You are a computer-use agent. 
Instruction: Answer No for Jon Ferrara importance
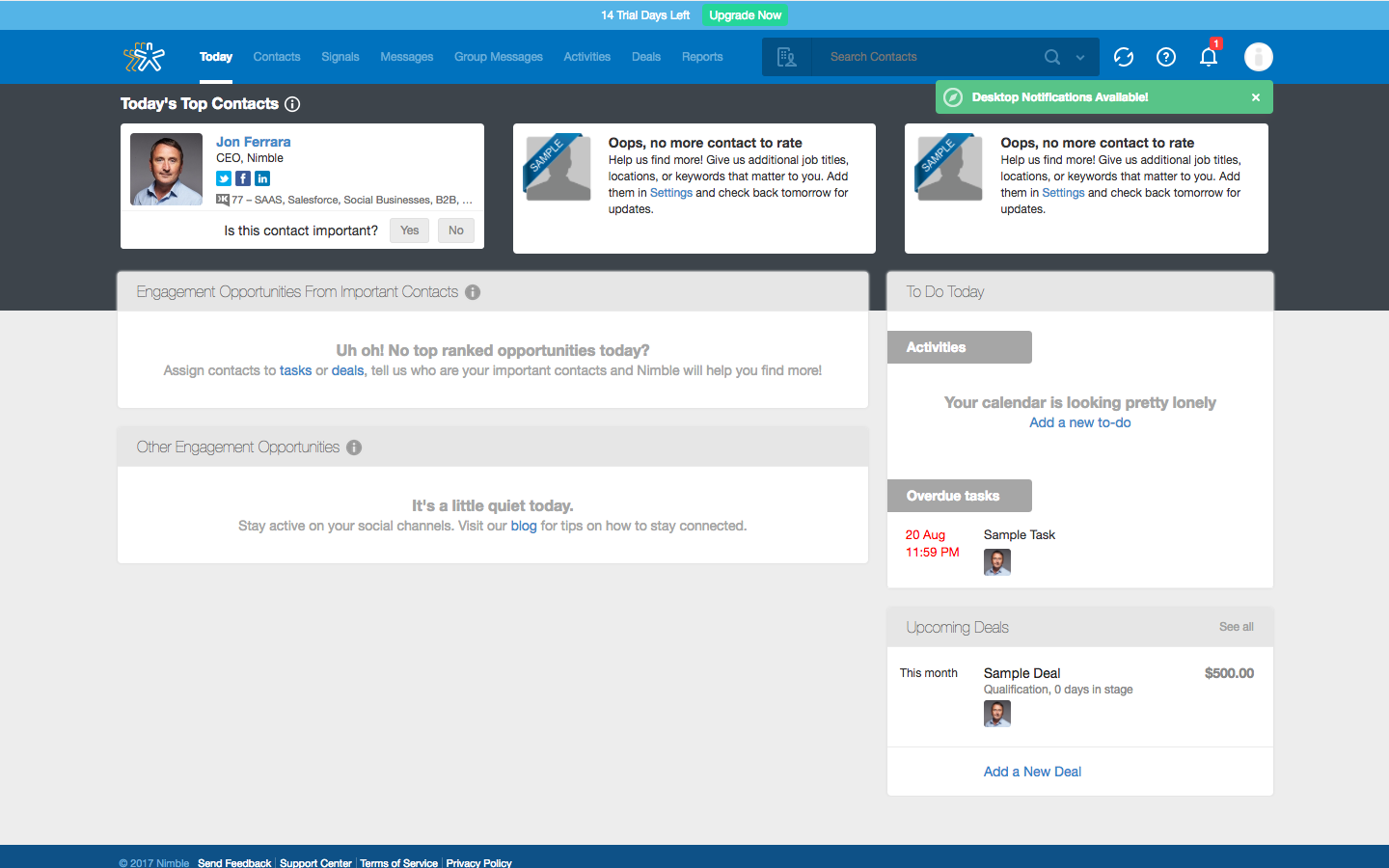(456, 231)
